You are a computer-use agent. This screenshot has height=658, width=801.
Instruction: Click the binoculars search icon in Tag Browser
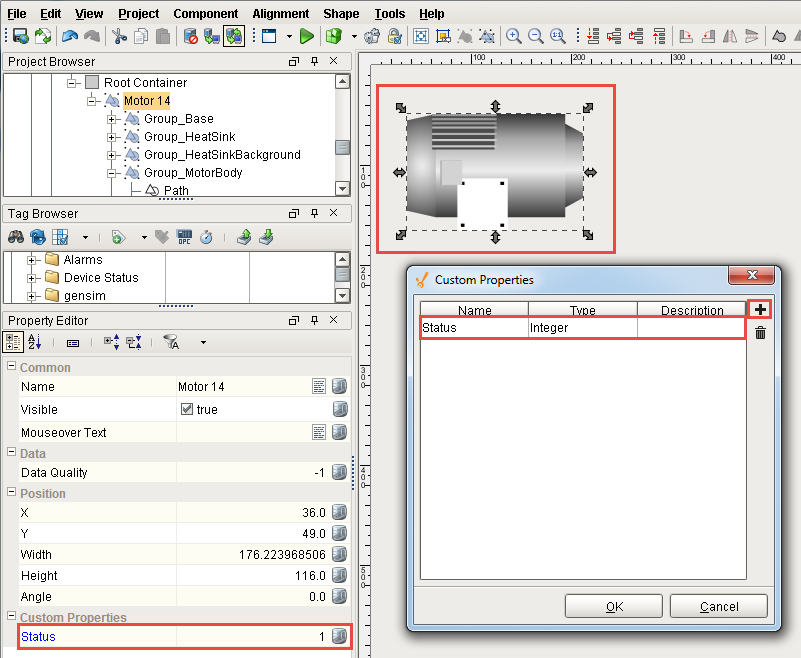[x=15, y=237]
